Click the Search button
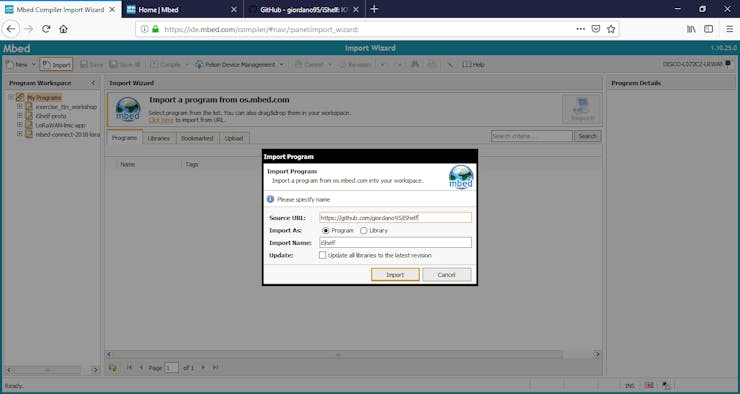740x394 pixels. tap(588, 136)
